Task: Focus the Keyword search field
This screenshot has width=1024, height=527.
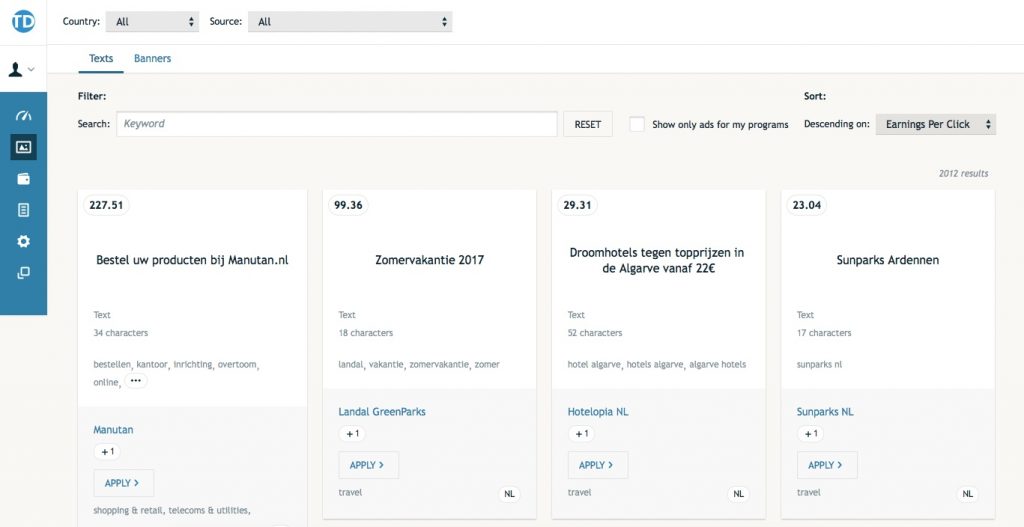Action: [336, 124]
